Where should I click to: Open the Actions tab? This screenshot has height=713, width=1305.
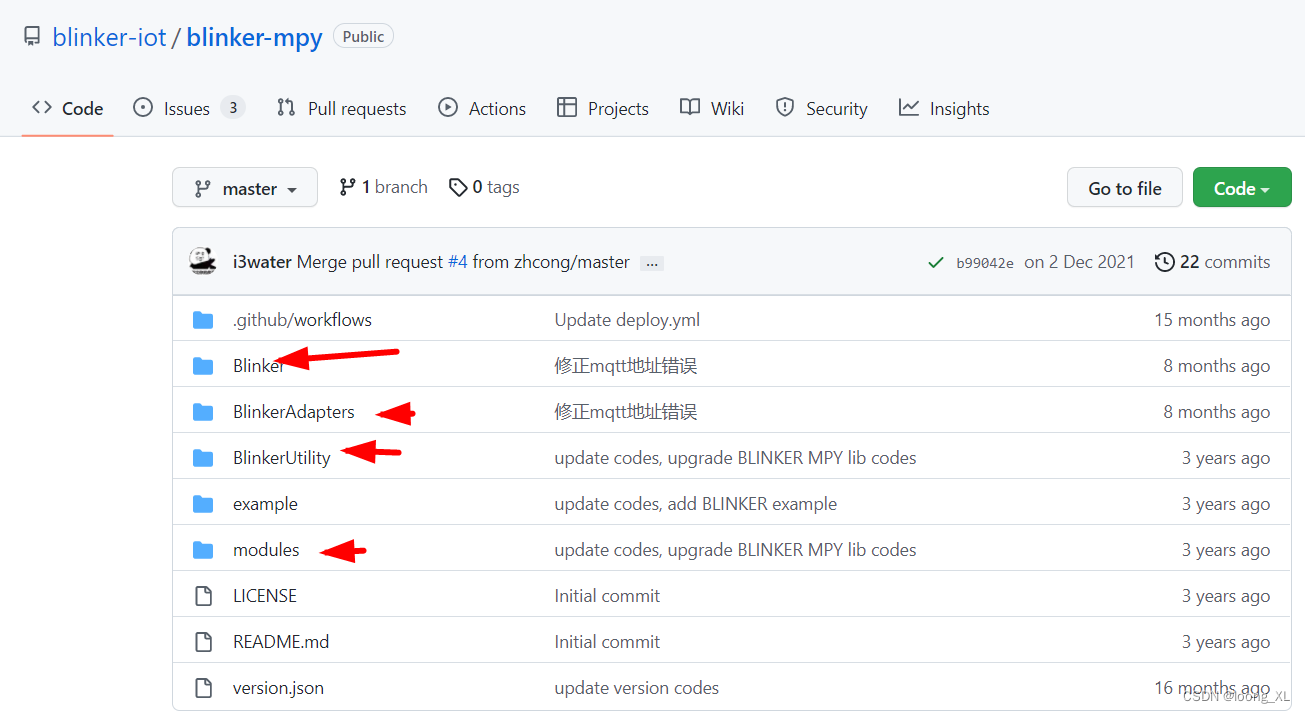coord(482,108)
